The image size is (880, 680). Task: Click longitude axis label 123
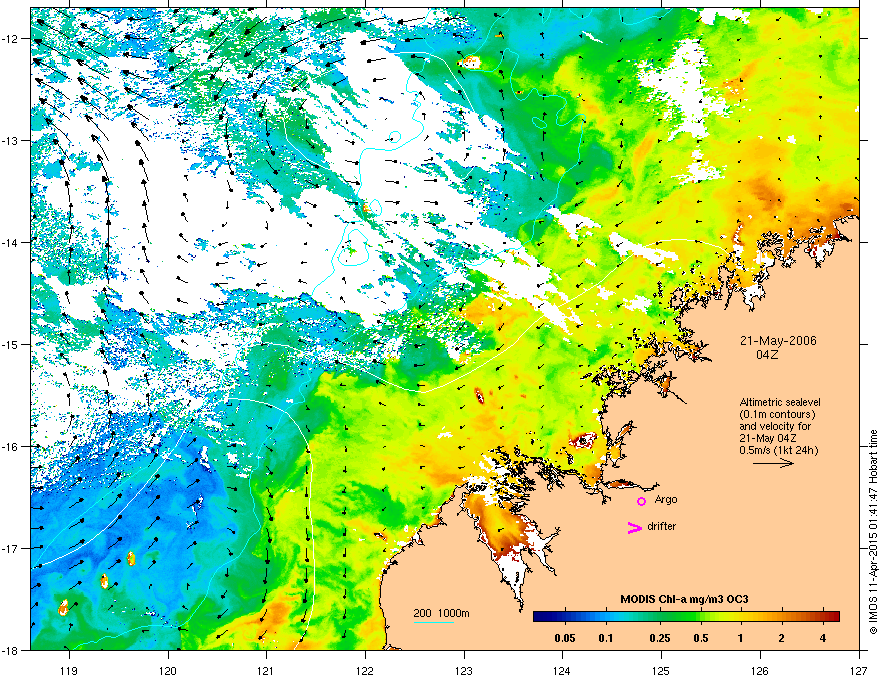464,670
